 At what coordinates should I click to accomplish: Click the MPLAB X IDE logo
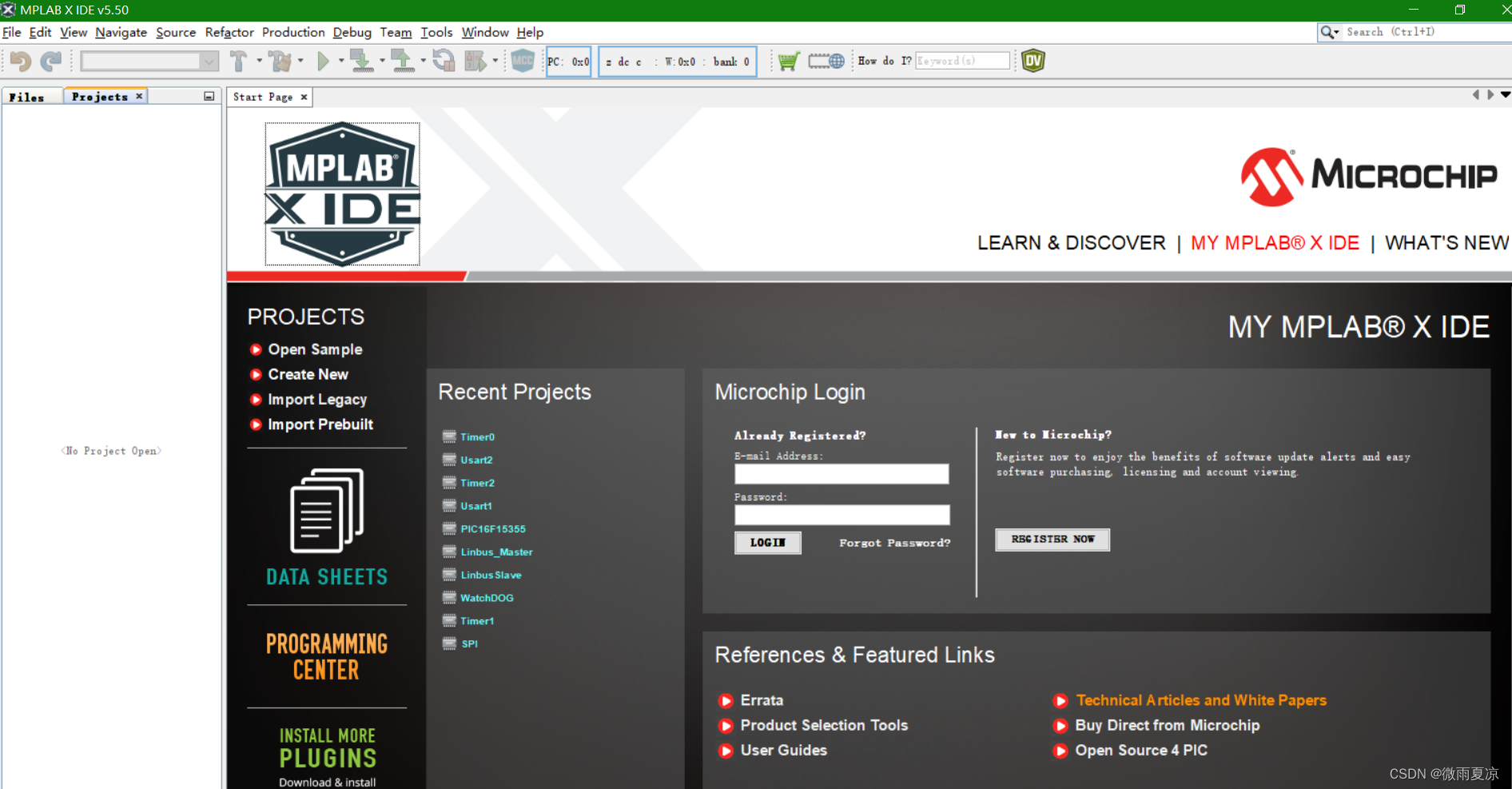click(343, 194)
